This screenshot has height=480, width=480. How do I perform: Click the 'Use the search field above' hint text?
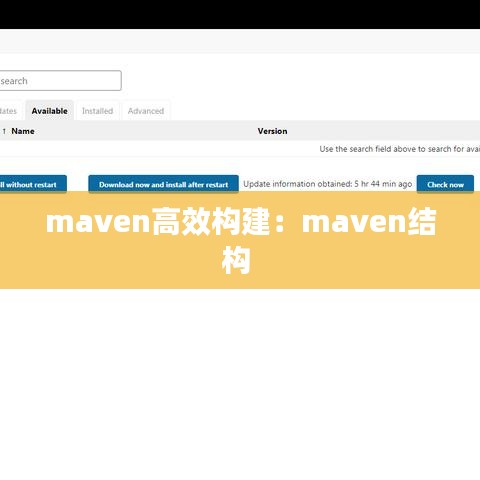[399, 149]
